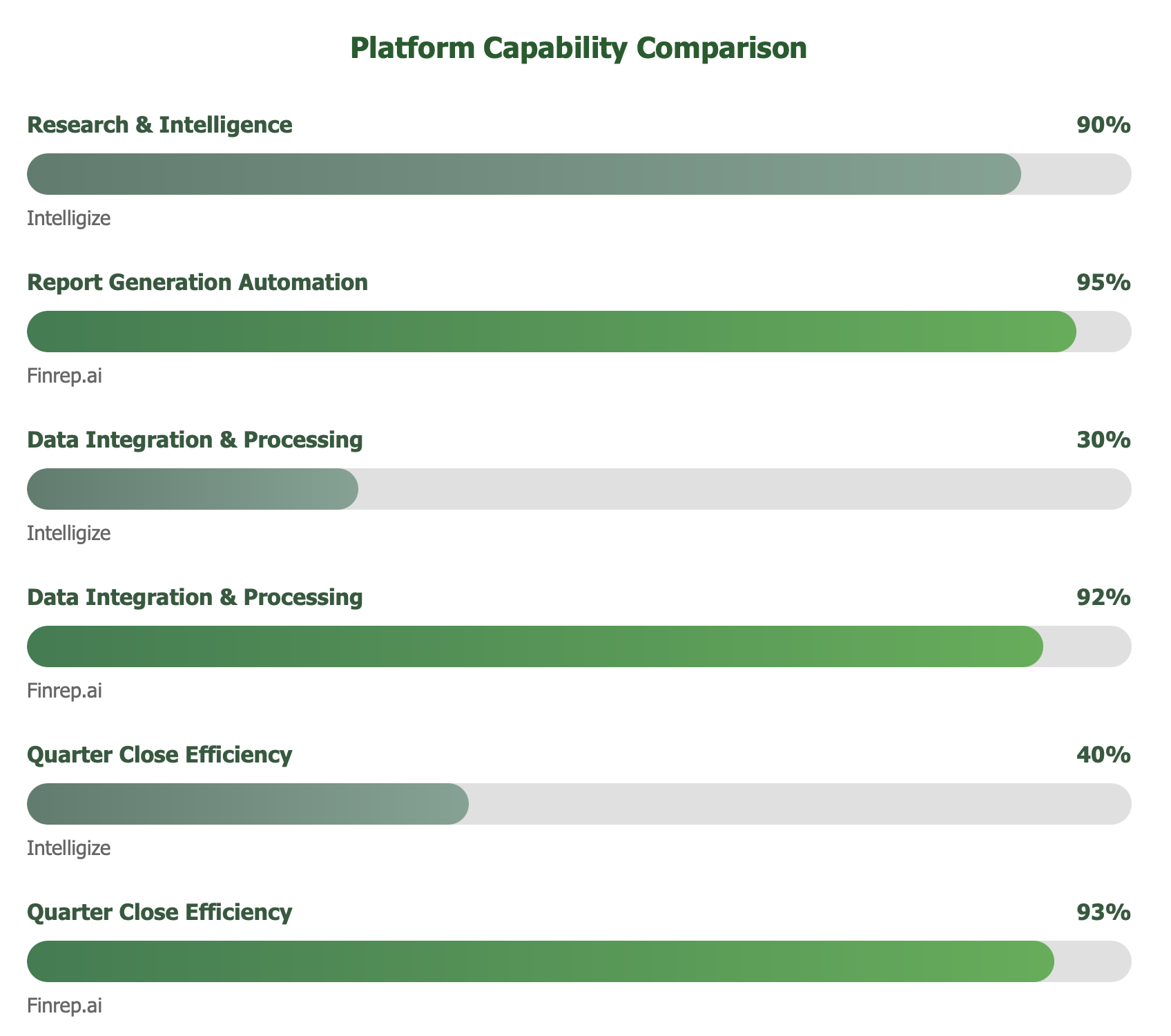Screen dimensions: 1171x1036
Task: Click the 90% Research & Intelligence progress bar
Action: tap(523, 174)
